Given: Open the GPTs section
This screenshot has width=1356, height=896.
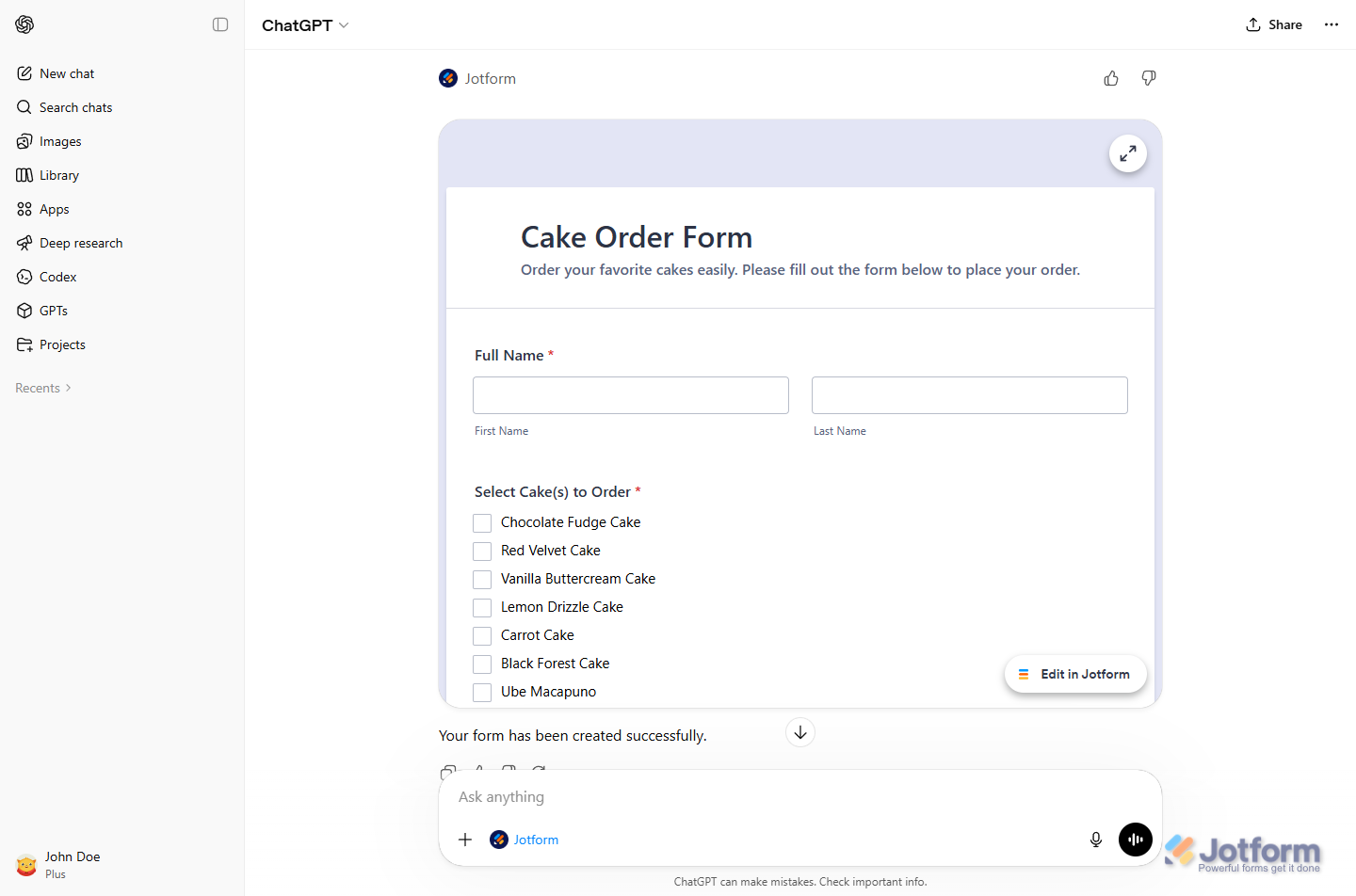Looking at the screenshot, I should point(54,310).
